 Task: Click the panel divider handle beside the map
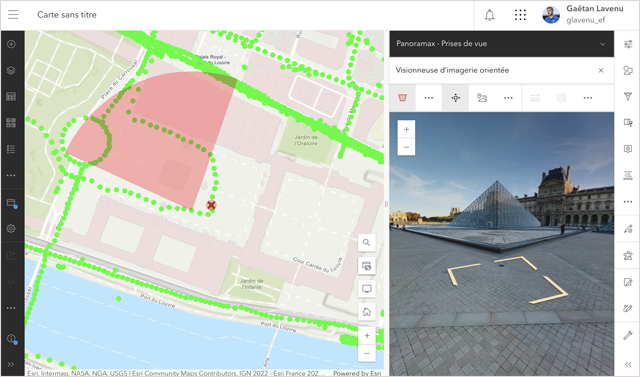(x=386, y=204)
